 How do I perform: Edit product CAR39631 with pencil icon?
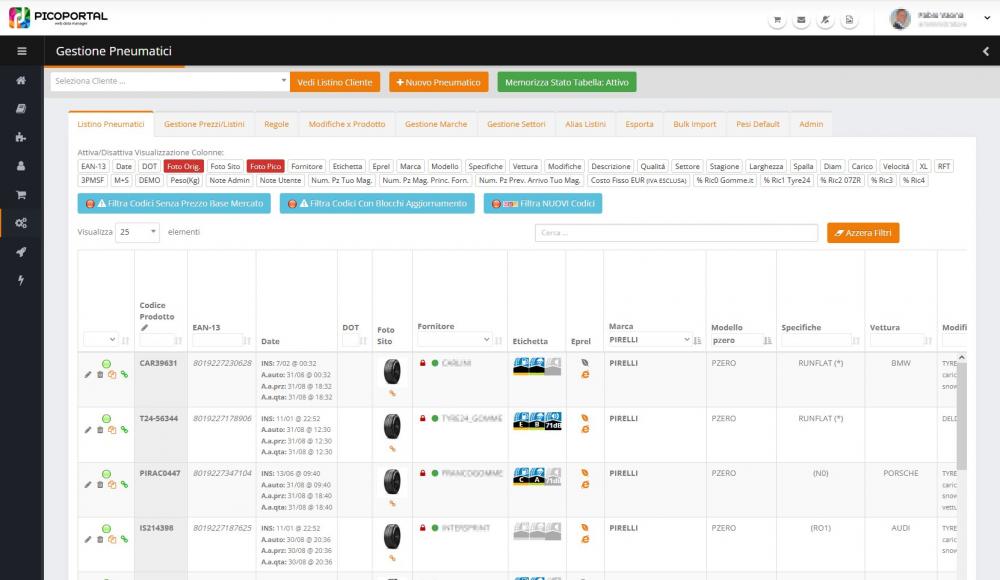point(88,375)
